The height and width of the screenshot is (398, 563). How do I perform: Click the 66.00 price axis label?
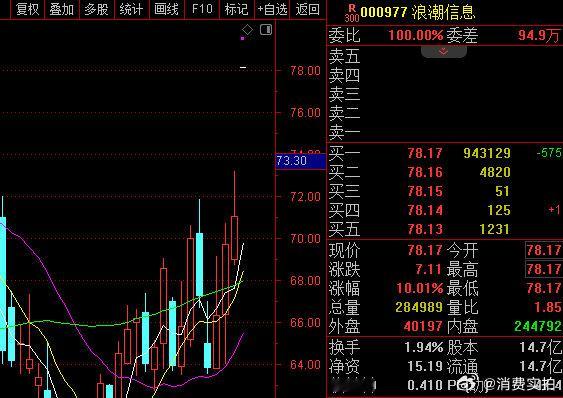305,323
